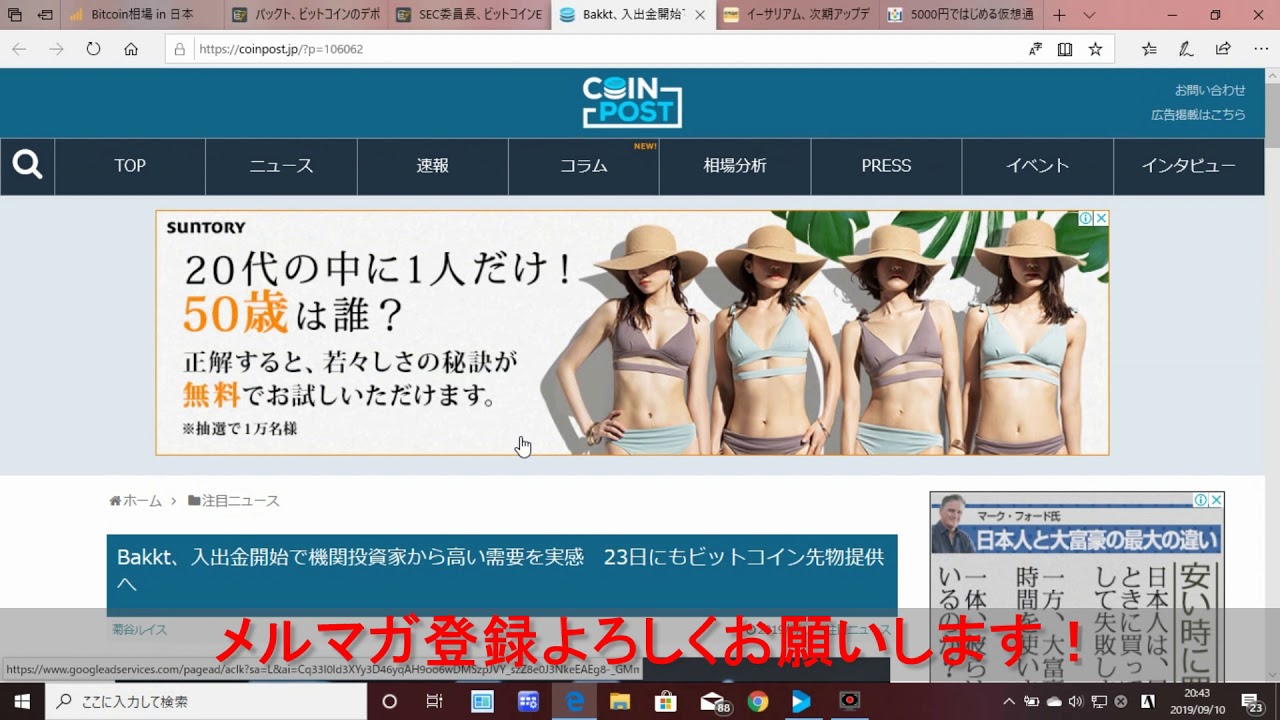Select 相場分析 in navigation bar
The width and height of the screenshot is (1280, 720).
pos(735,166)
